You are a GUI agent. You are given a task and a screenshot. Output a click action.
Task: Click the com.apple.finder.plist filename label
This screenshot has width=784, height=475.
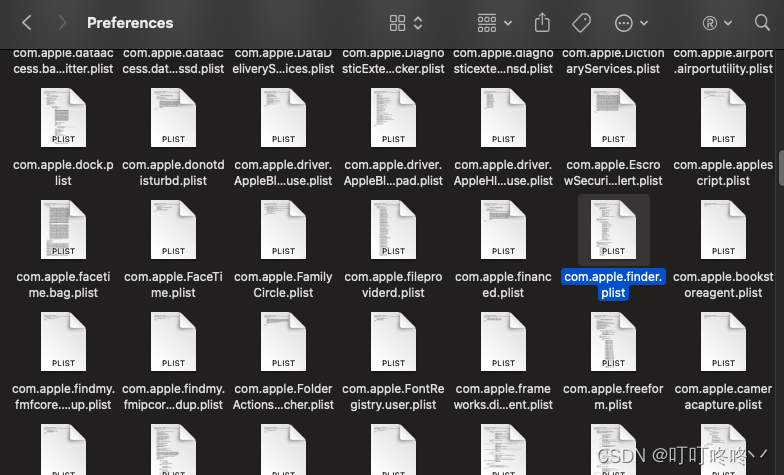point(613,284)
